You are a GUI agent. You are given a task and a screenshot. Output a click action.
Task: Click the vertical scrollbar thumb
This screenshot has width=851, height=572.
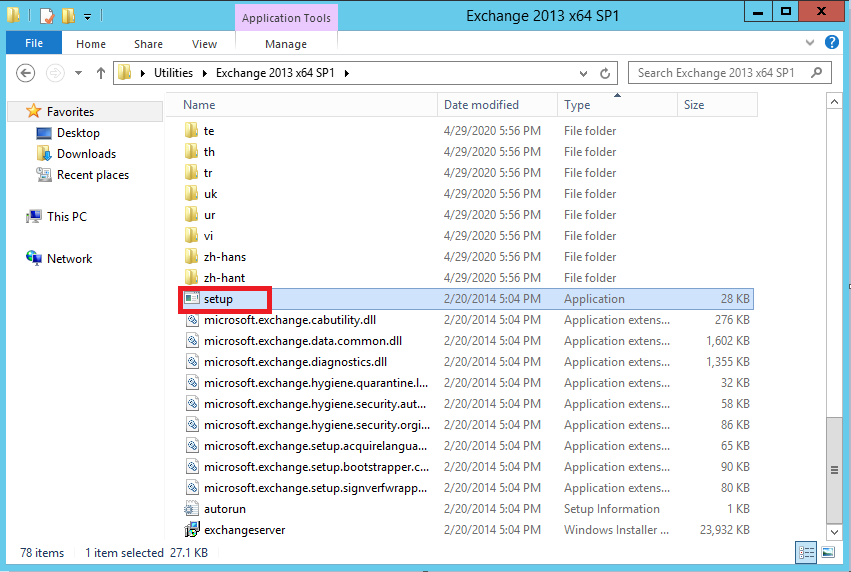tap(834, 470)
